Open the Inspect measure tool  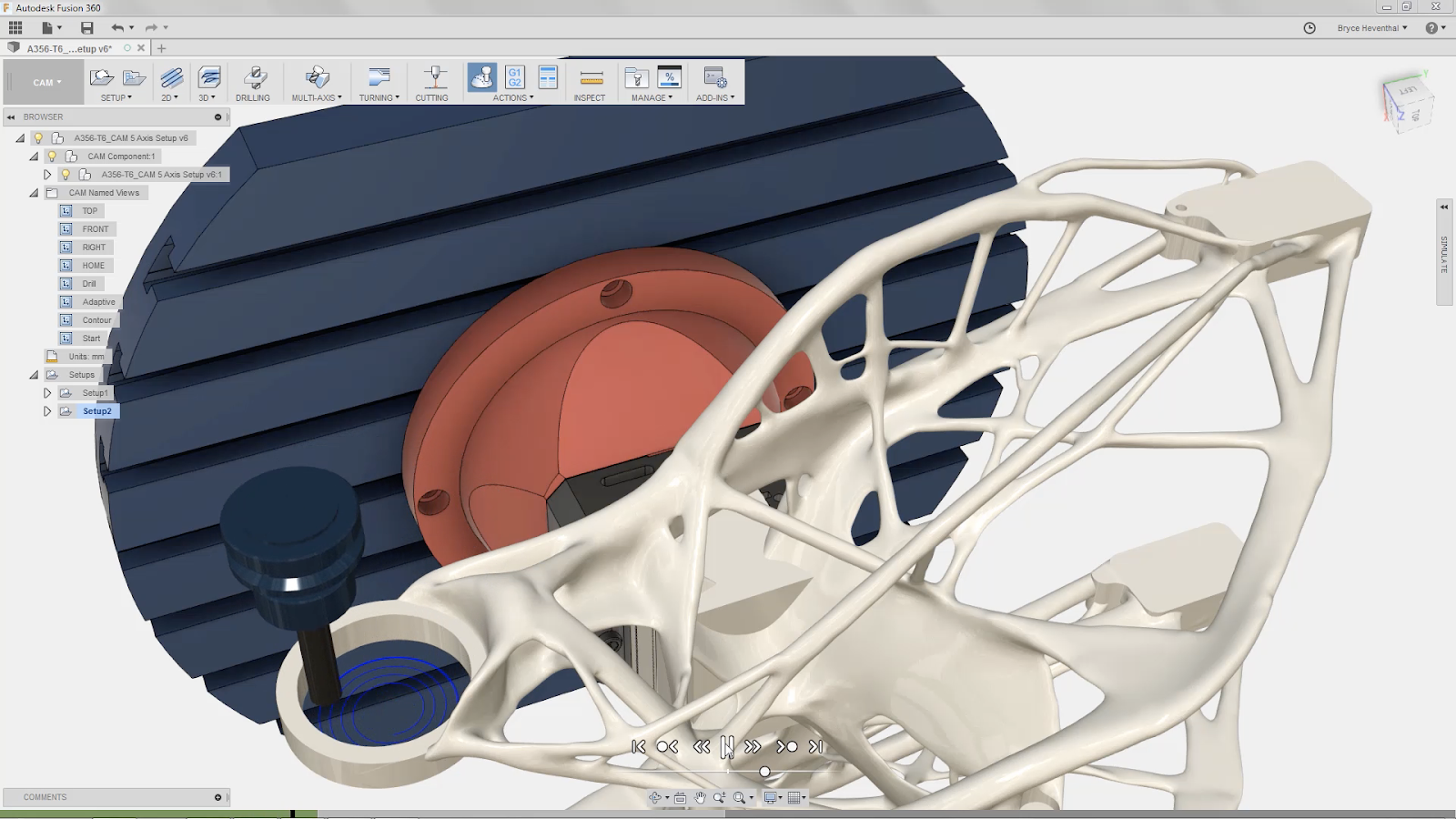coord(591,78)
